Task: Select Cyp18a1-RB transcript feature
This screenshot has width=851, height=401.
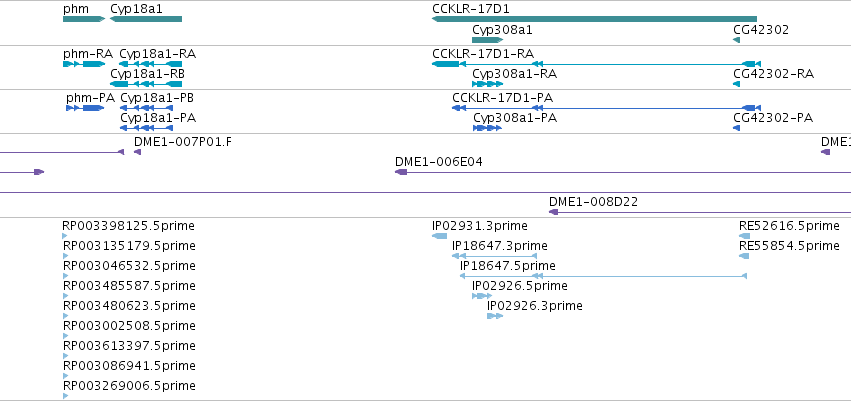Action: tap(146, 84)
